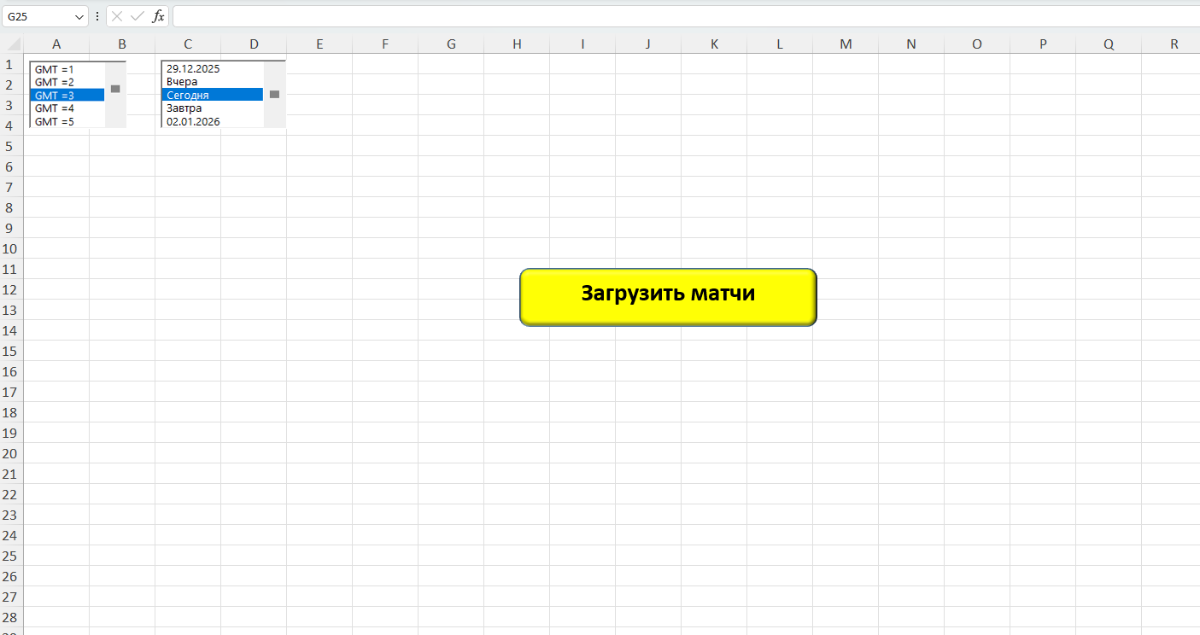
Task: Click the Insert Function fx icon
Action: [158, 16]
